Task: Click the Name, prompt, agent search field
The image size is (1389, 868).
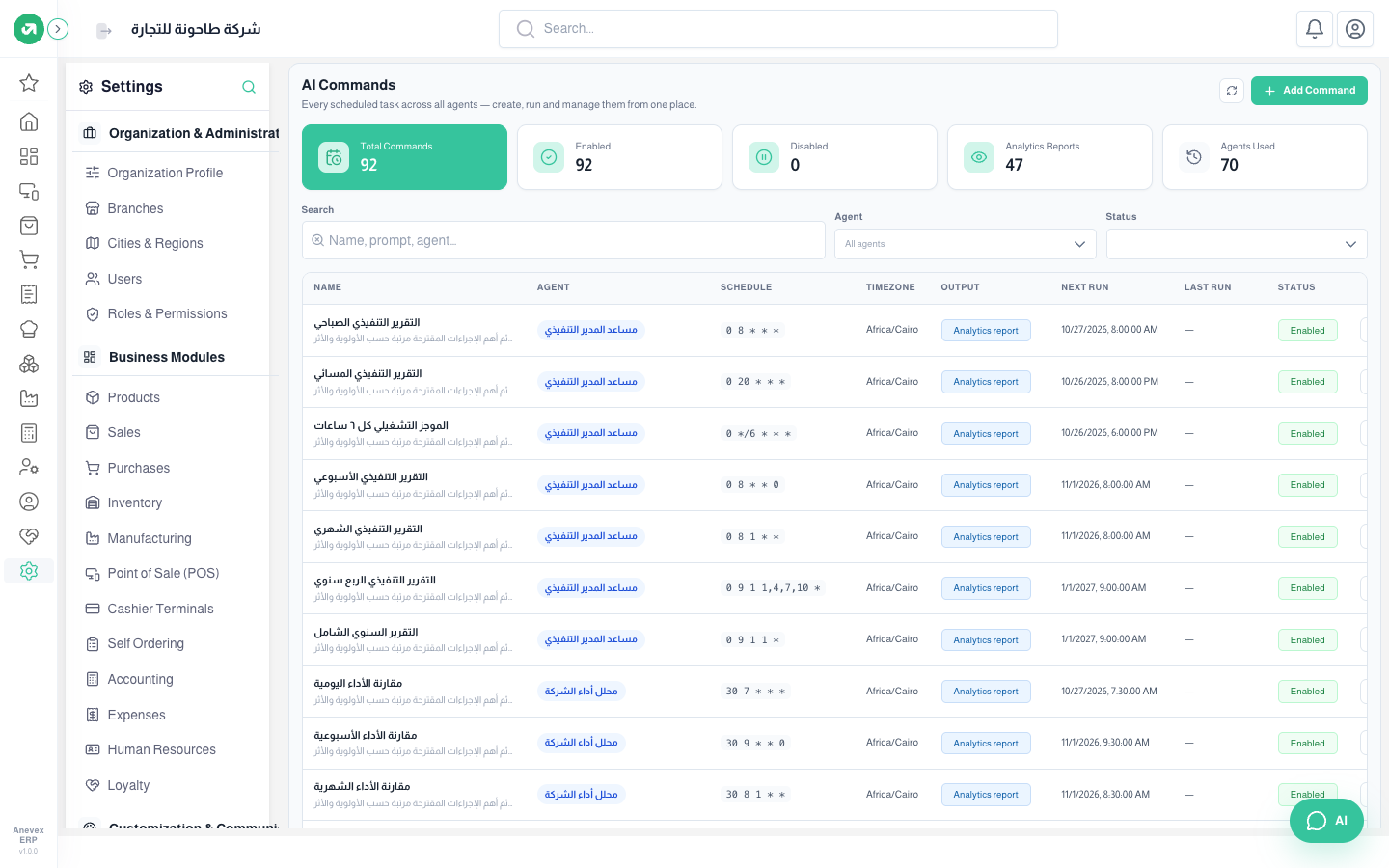Action: (563, 240)
